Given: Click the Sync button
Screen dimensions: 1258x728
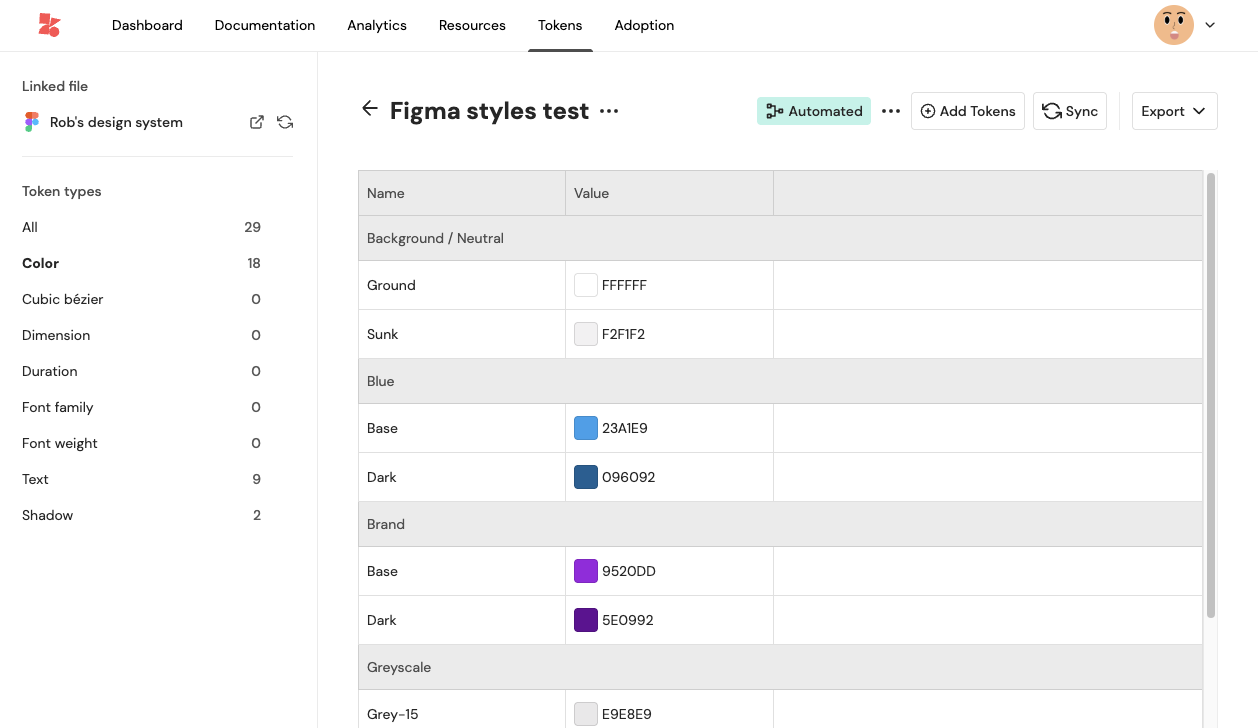Looking at the screenshot, I should coord(1070,111).
